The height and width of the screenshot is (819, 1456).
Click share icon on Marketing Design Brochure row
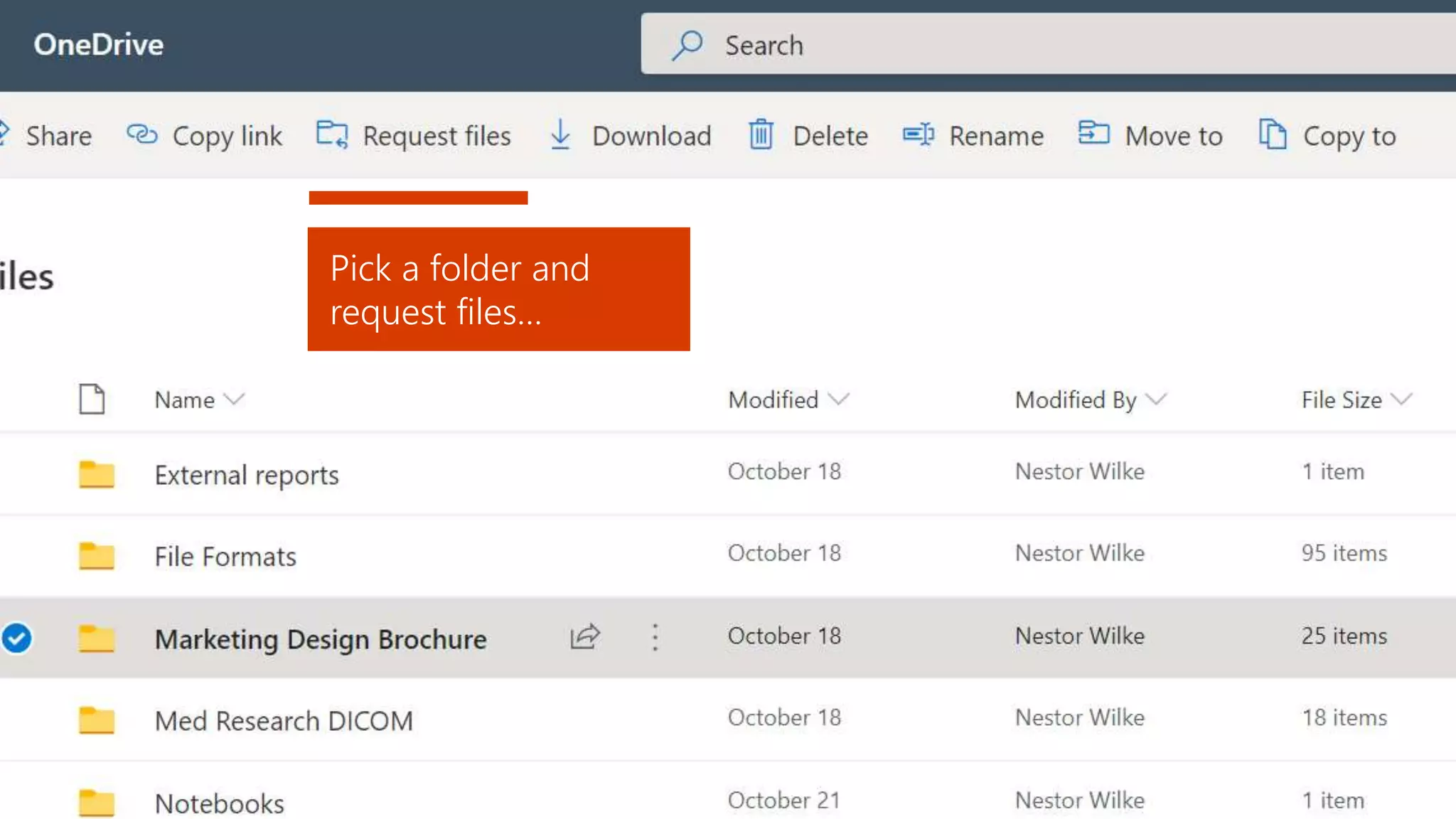(x=585, y=636)
